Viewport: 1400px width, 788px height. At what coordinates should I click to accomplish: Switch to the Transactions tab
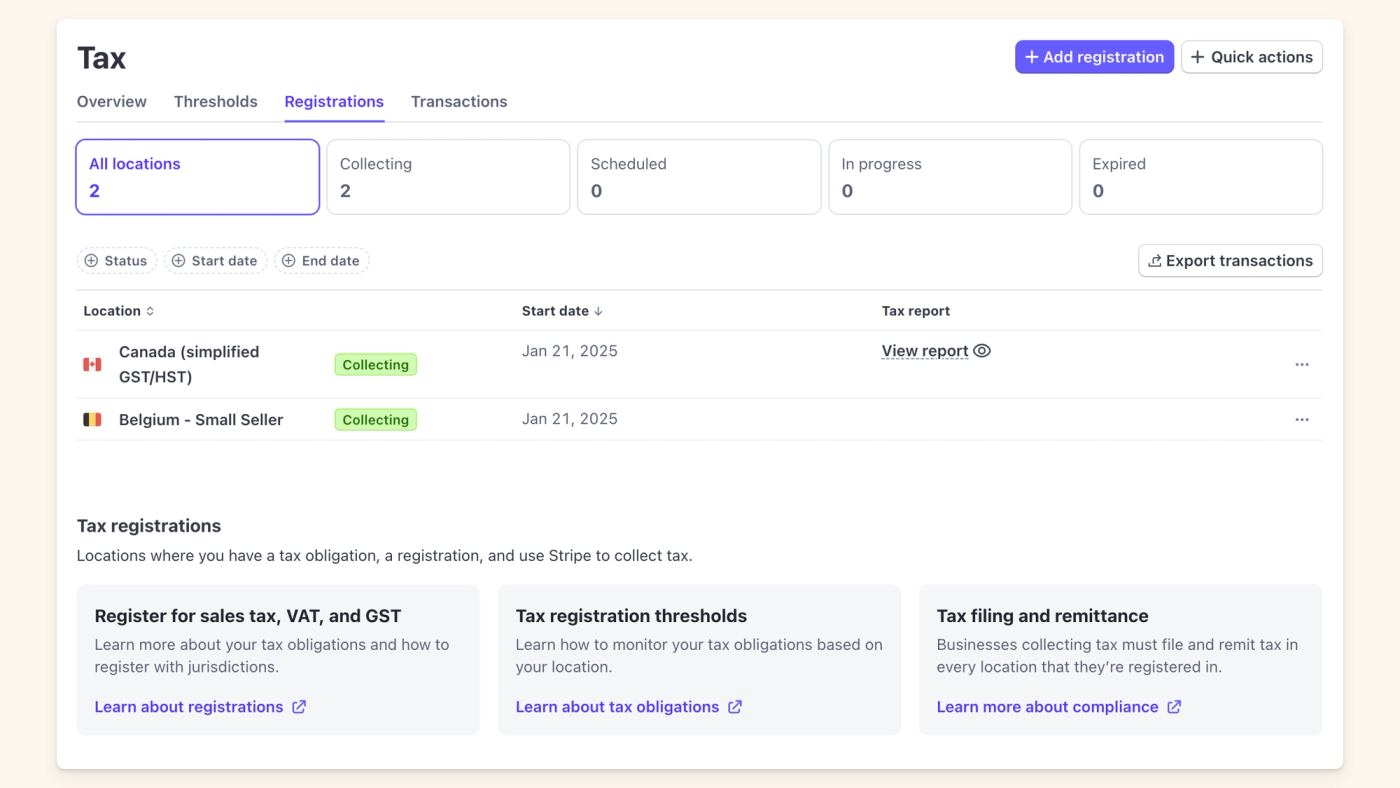click(459, 101)
